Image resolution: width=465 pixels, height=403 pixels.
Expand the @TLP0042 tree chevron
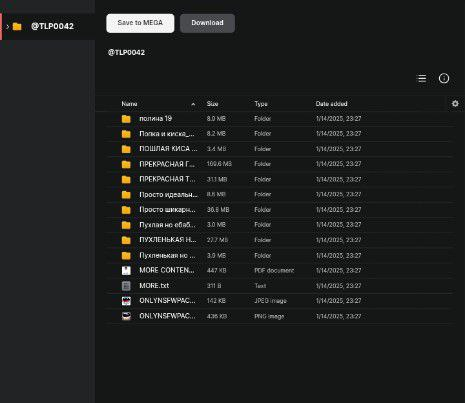pyautogui.click(x=7, y=26)
